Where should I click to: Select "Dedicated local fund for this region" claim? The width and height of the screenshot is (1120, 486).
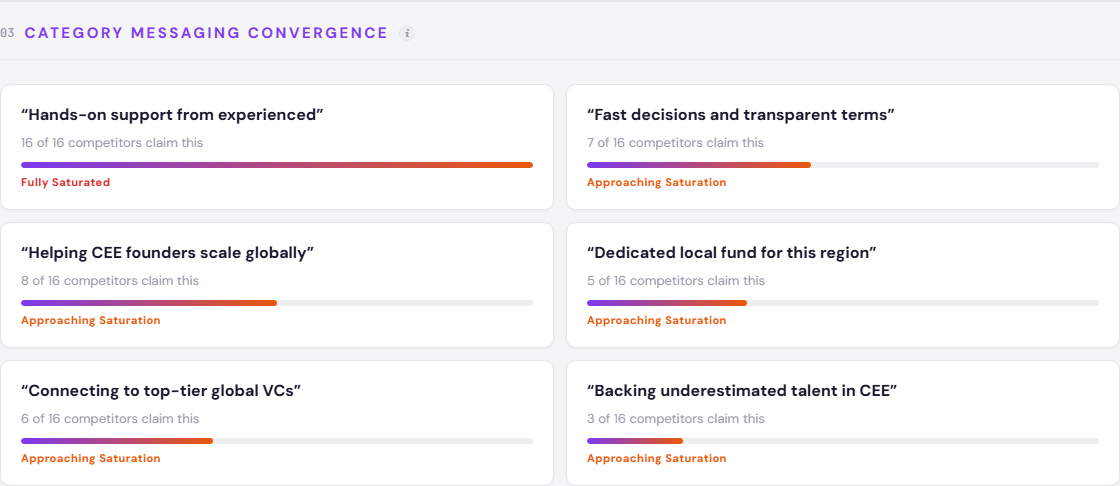pyautogui.click(x=731, y=253)
